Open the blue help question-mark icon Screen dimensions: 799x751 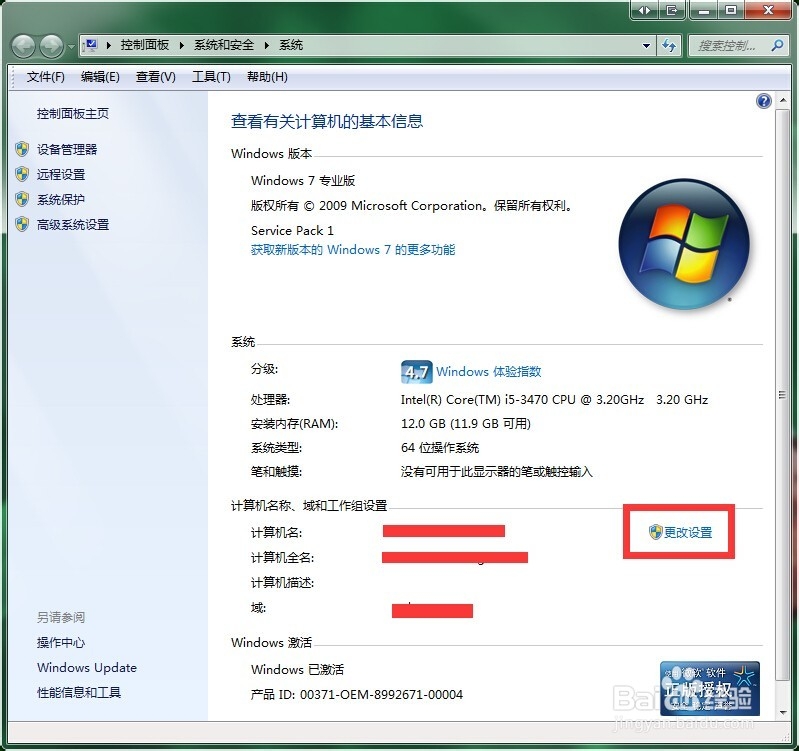click(763, 101)
